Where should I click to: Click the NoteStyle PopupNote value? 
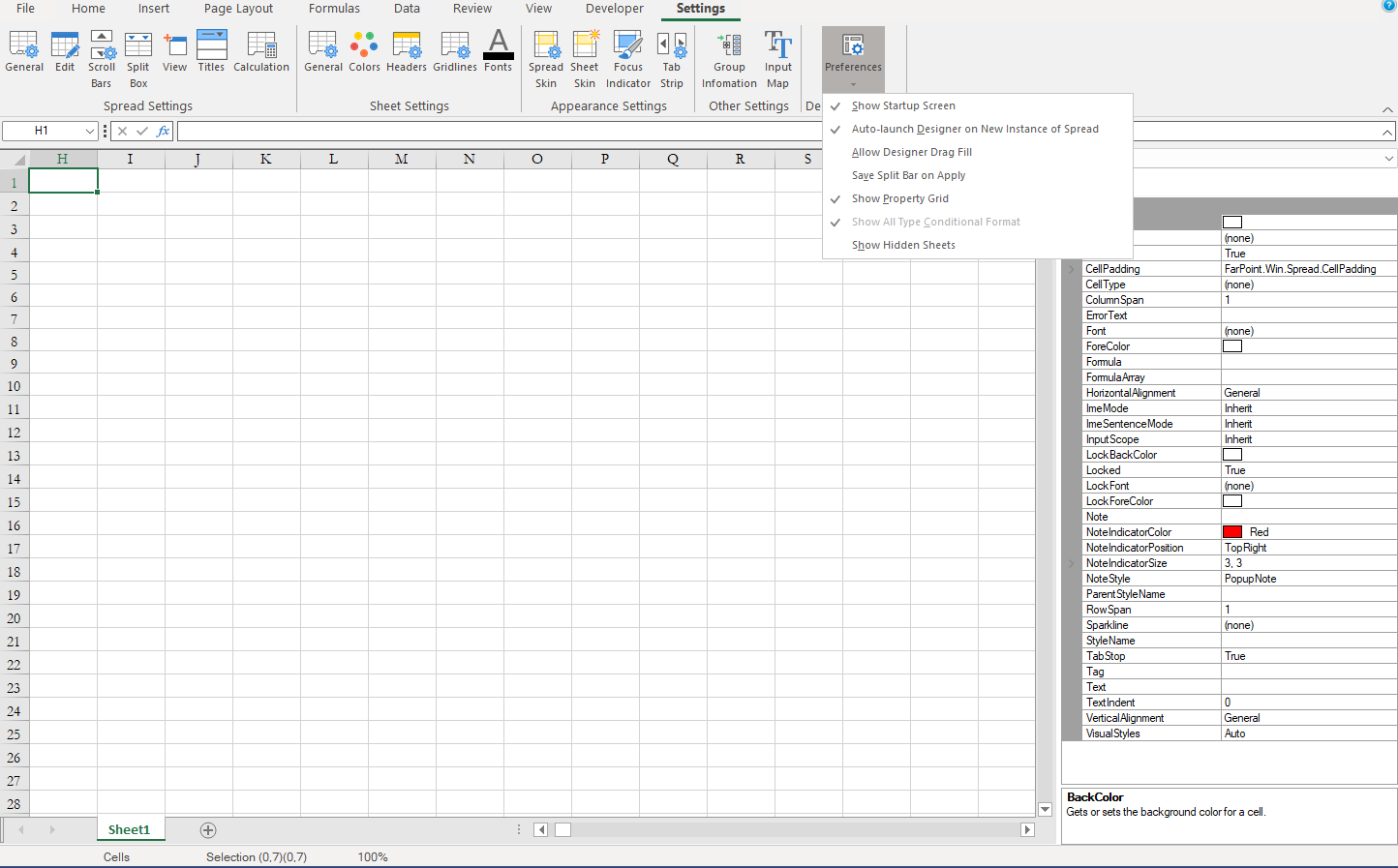[1309, 579]
